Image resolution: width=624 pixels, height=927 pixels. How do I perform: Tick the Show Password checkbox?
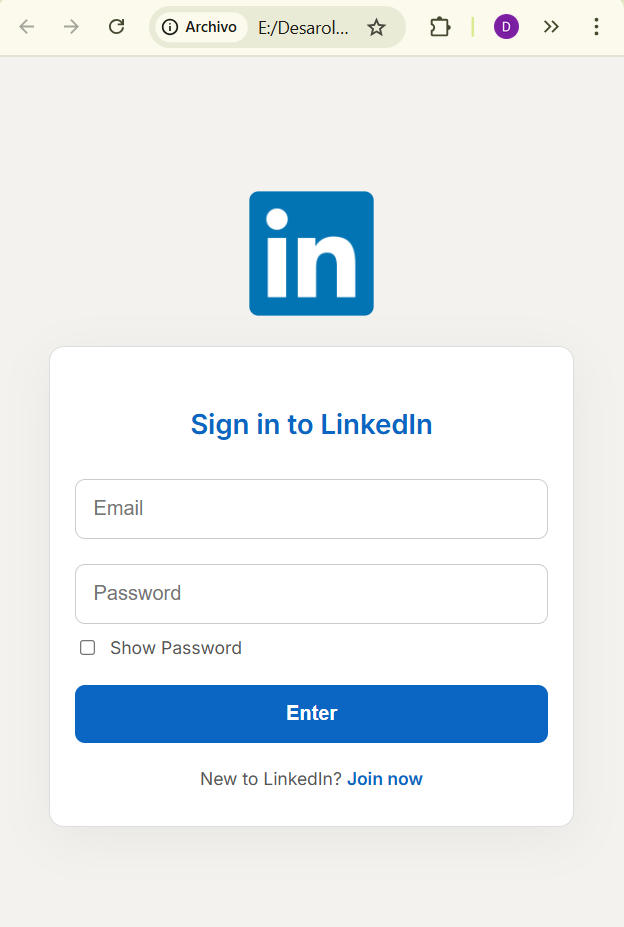[x=88, y=648]
